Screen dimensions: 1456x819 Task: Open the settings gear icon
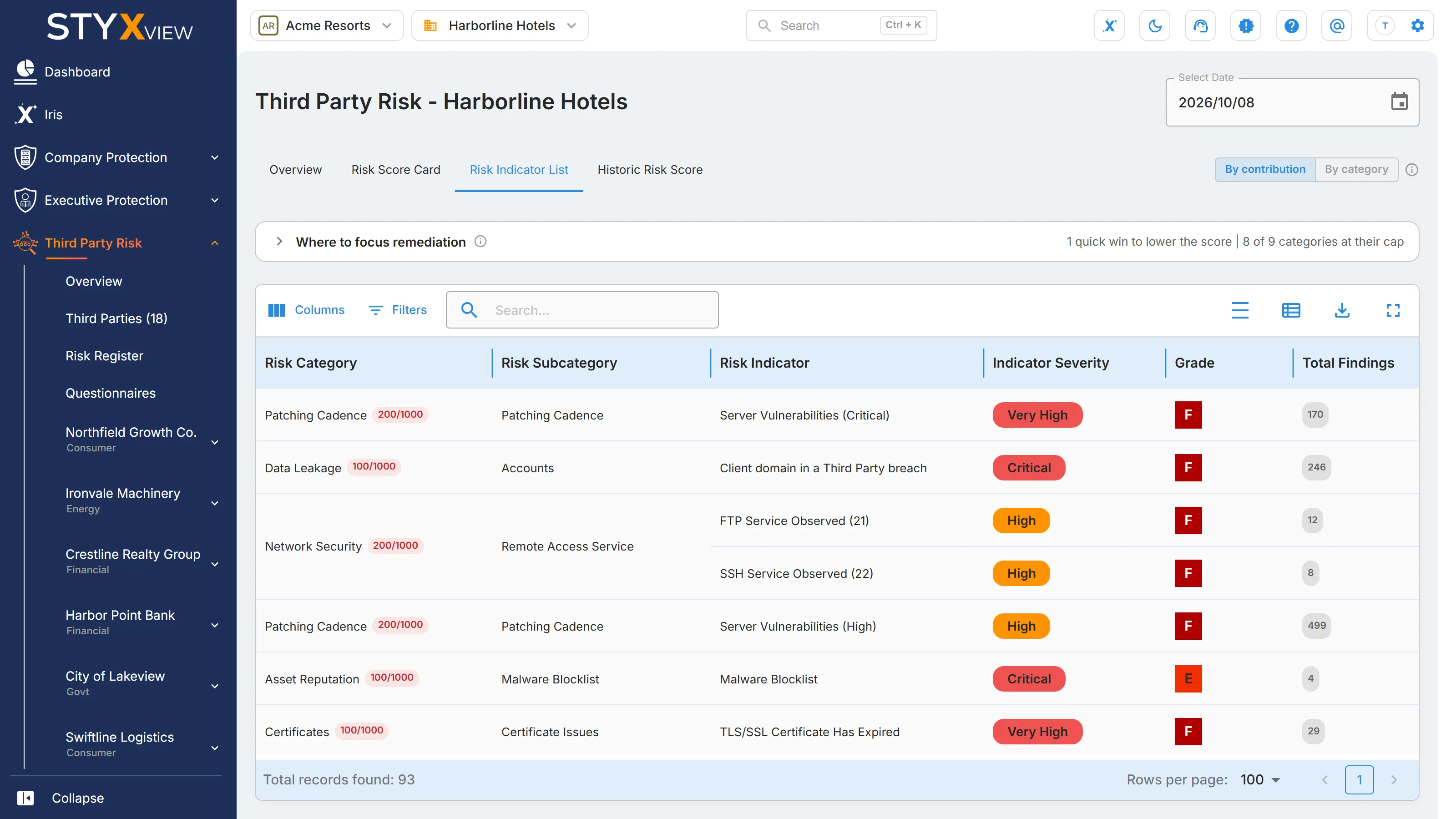(x=1418, y=25)
